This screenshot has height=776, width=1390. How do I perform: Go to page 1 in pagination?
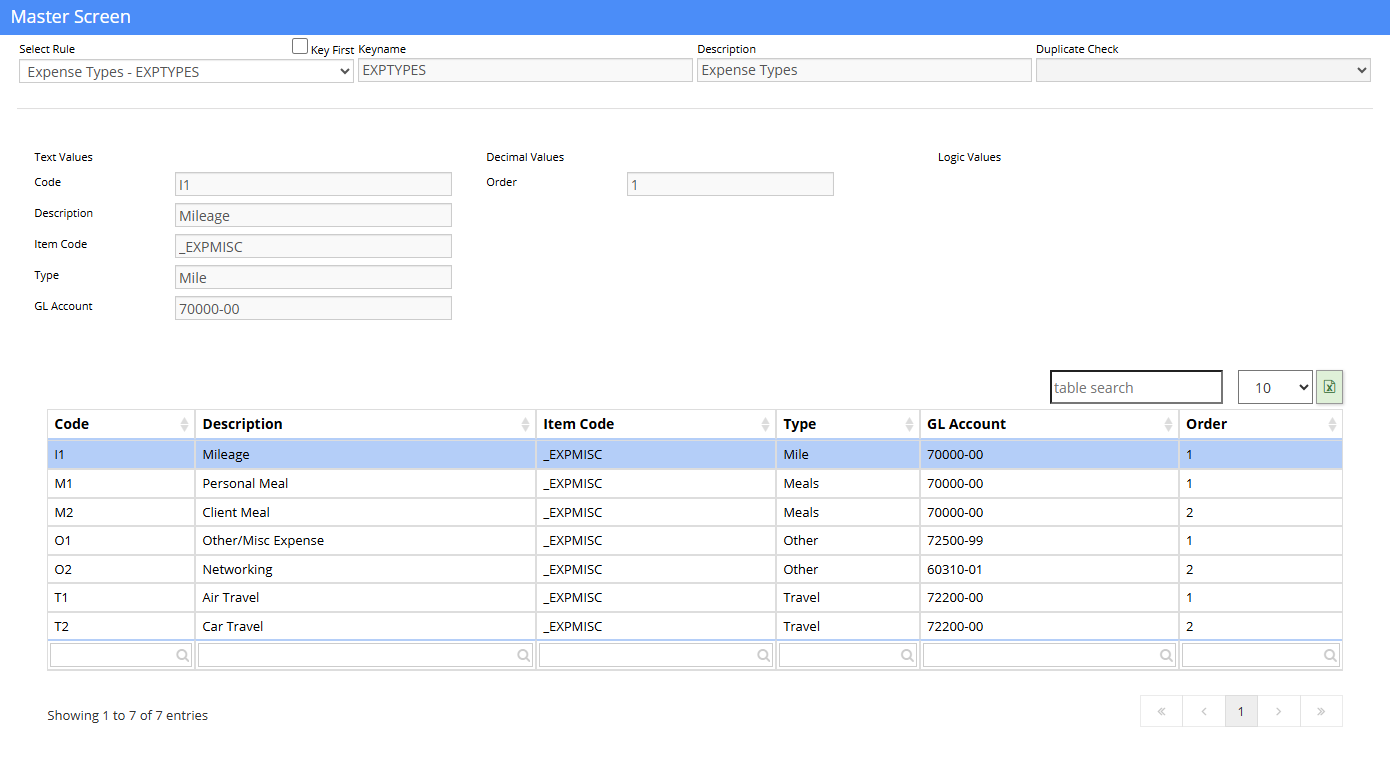pos(1241,711)
